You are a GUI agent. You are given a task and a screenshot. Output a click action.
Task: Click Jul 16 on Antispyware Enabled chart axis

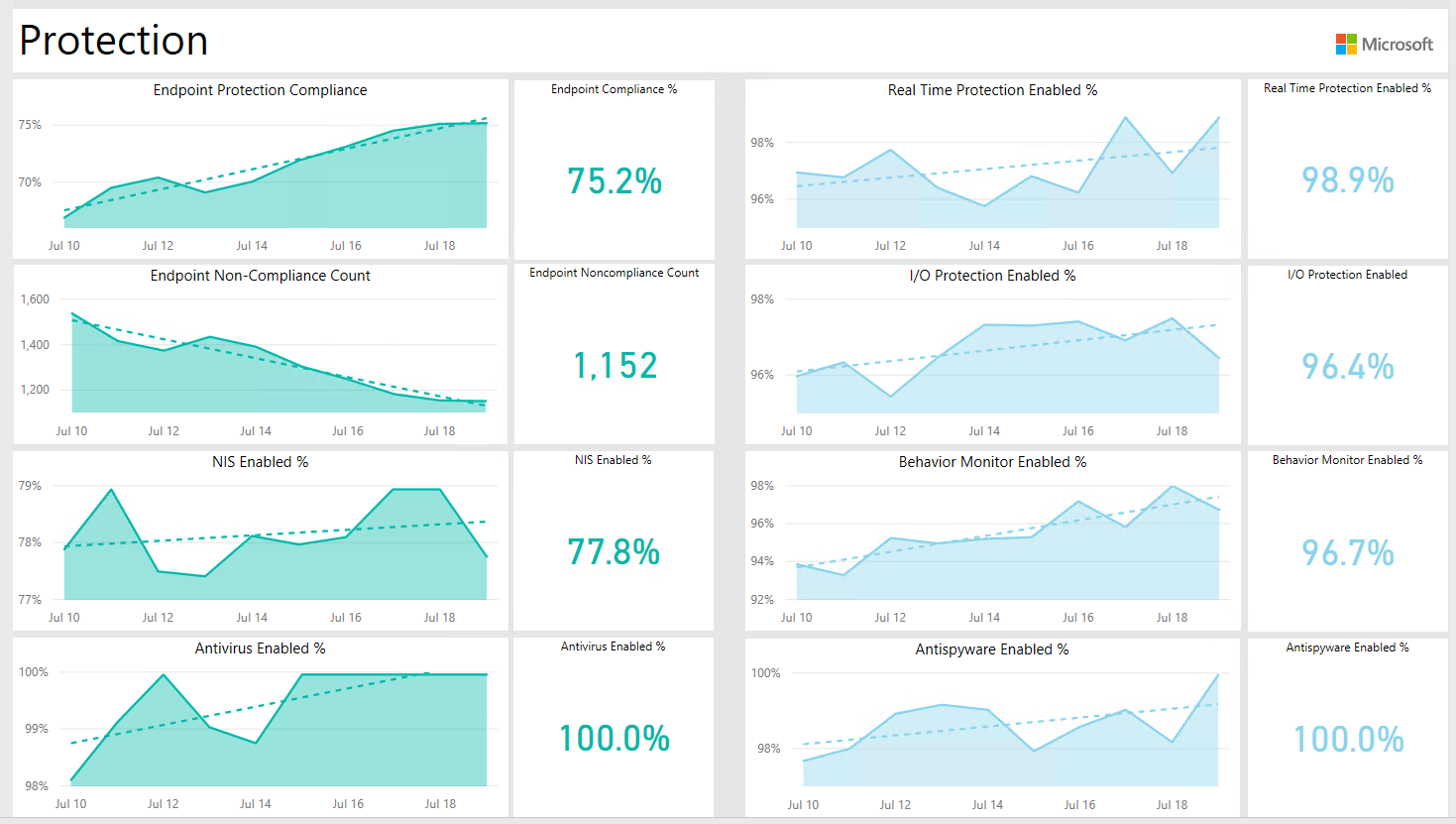click(1079, 805)
